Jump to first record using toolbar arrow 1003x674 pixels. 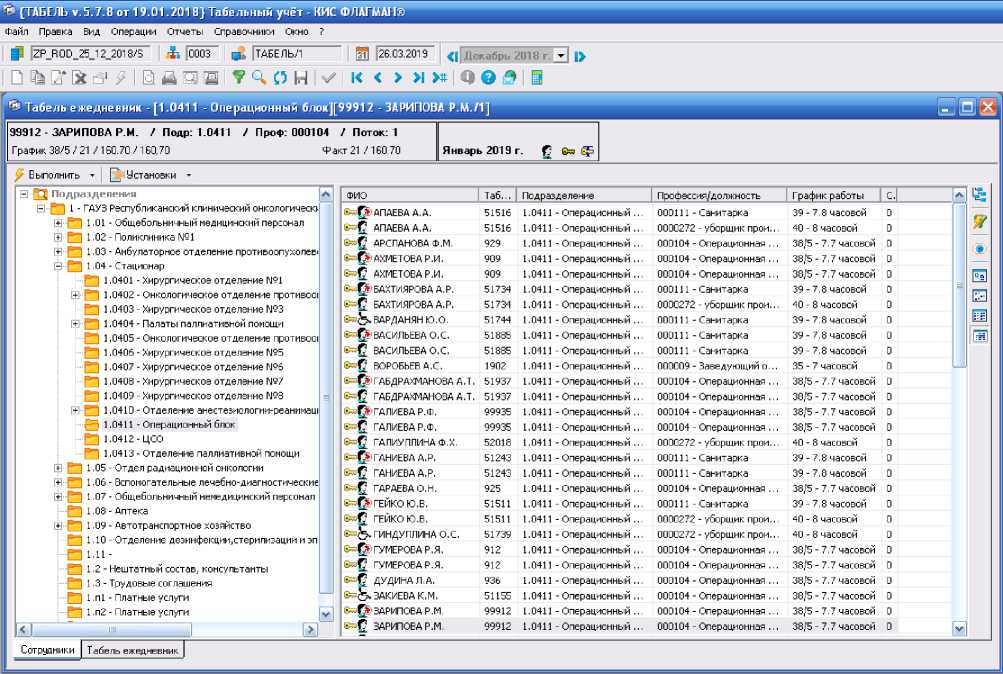tap(357, 78)
